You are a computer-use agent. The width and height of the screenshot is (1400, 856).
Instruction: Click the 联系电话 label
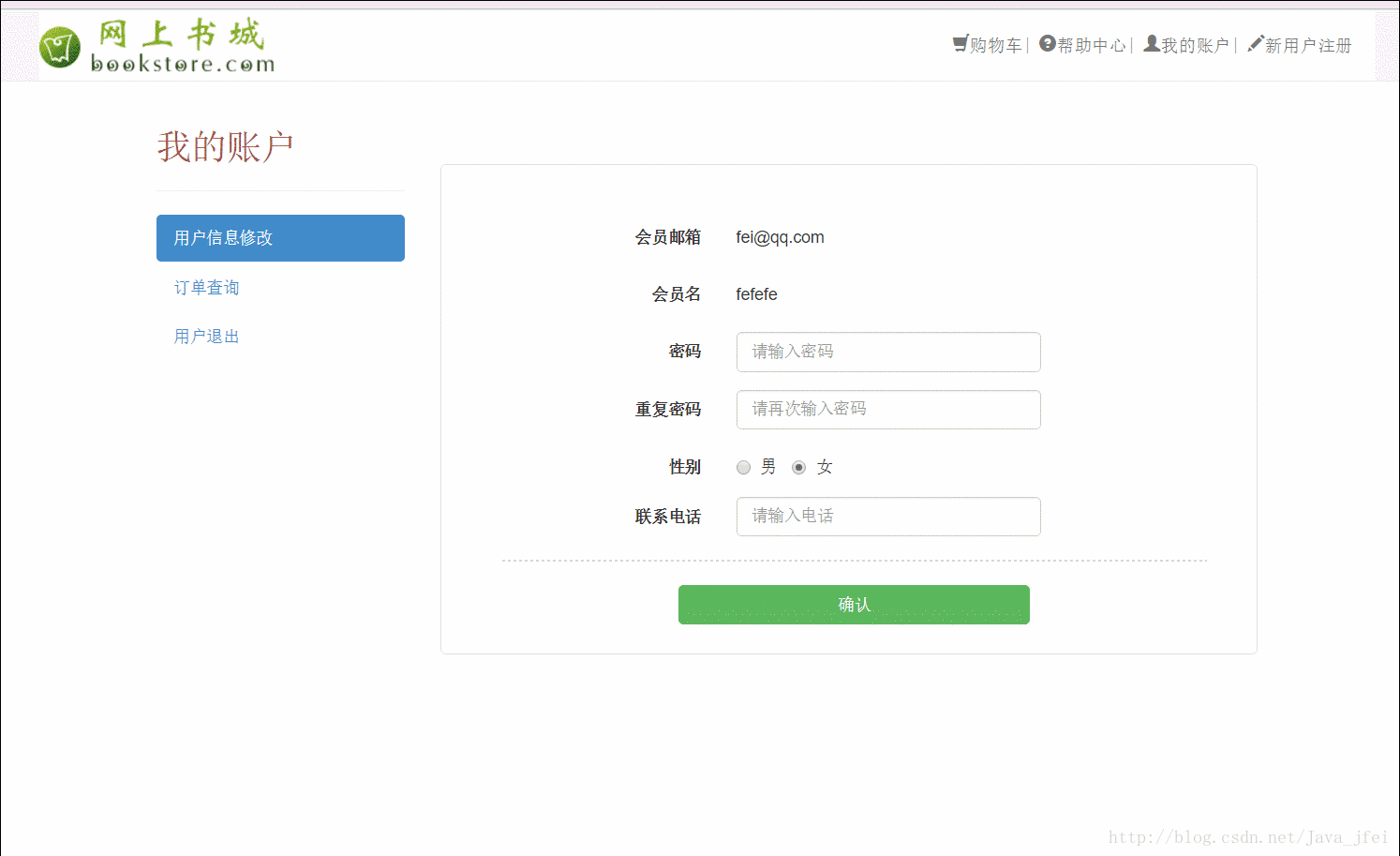coord(668,517)
